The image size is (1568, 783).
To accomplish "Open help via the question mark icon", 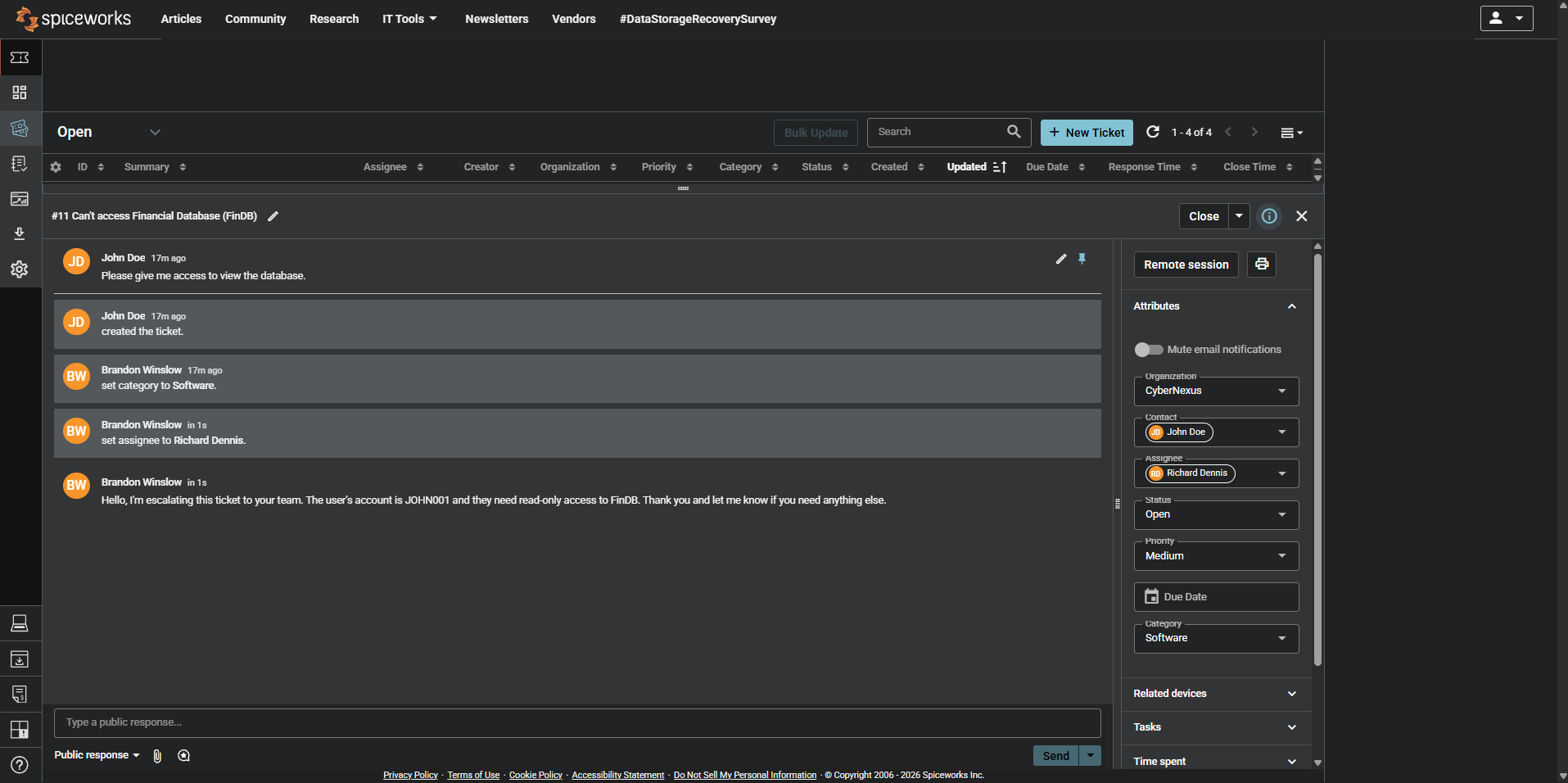I will tap(20, 765).
